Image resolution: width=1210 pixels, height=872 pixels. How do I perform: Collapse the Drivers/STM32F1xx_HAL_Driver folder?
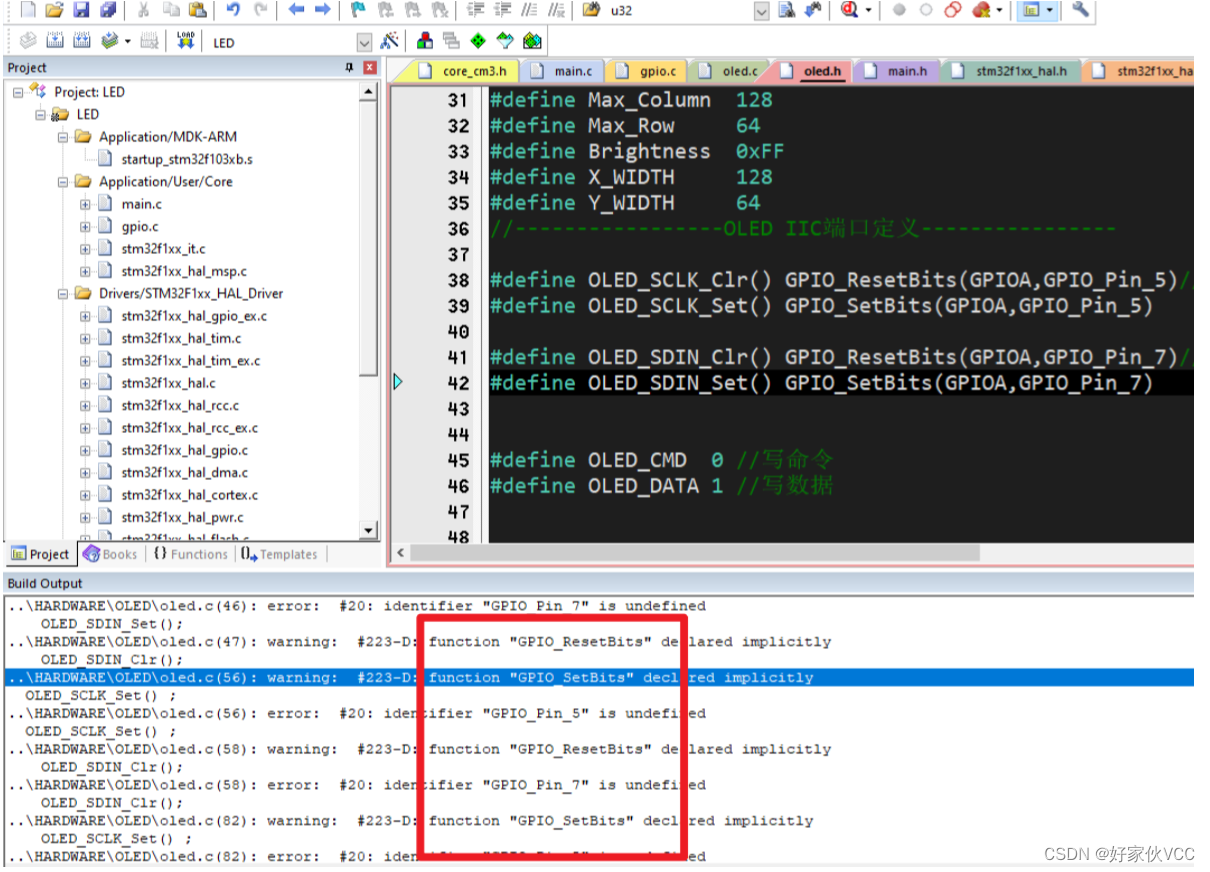(63, 294)
